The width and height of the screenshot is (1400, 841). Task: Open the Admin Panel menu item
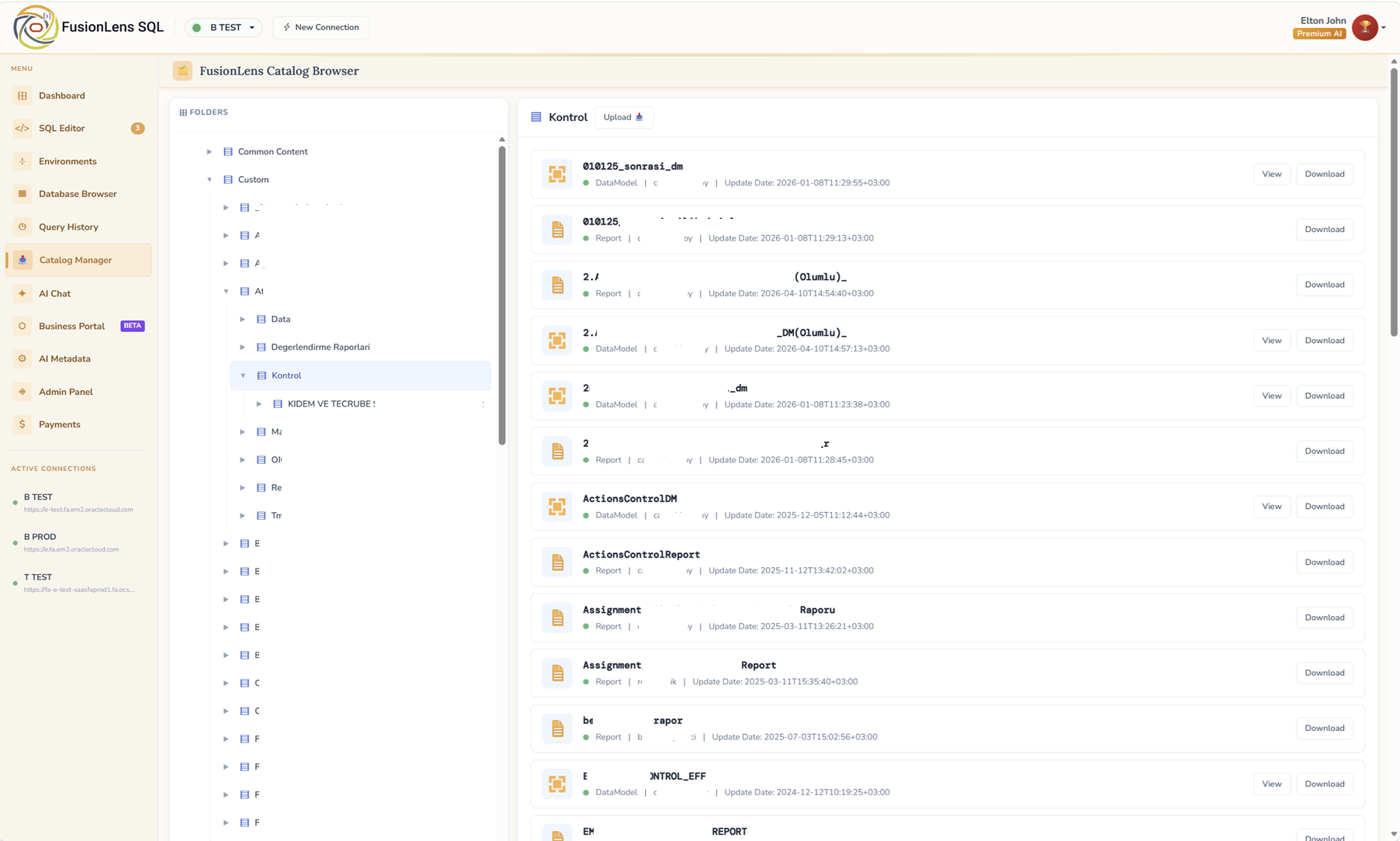click(78, 392)
